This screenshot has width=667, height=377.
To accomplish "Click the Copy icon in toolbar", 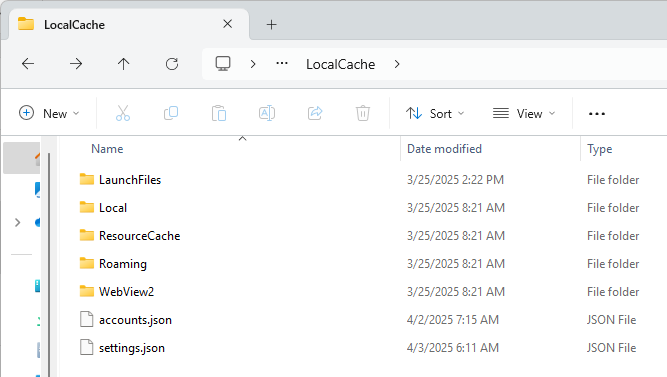I will [171, 114].
